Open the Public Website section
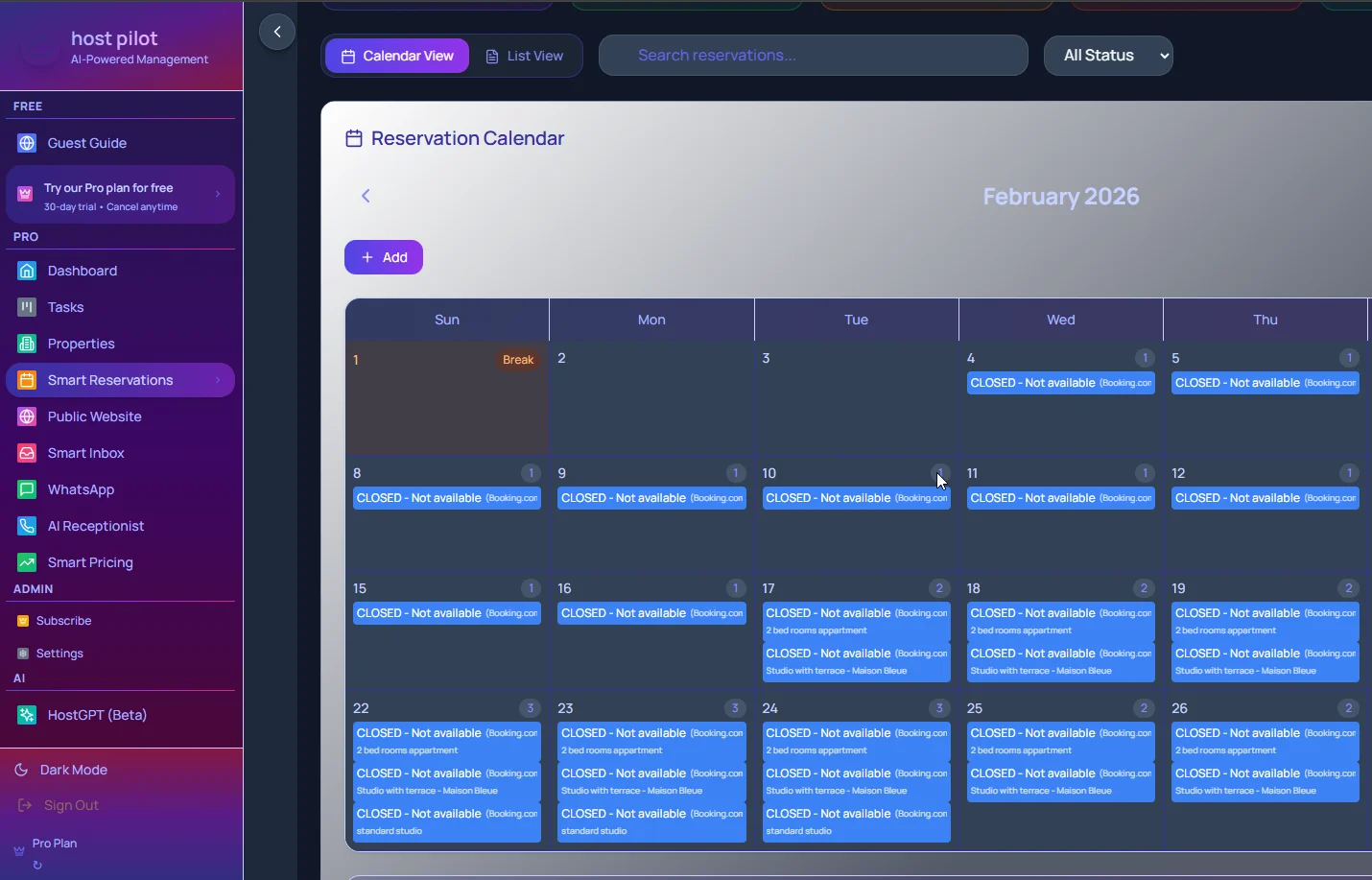The width and height of the screenshot is (1372, 880). tap(93, 416)
